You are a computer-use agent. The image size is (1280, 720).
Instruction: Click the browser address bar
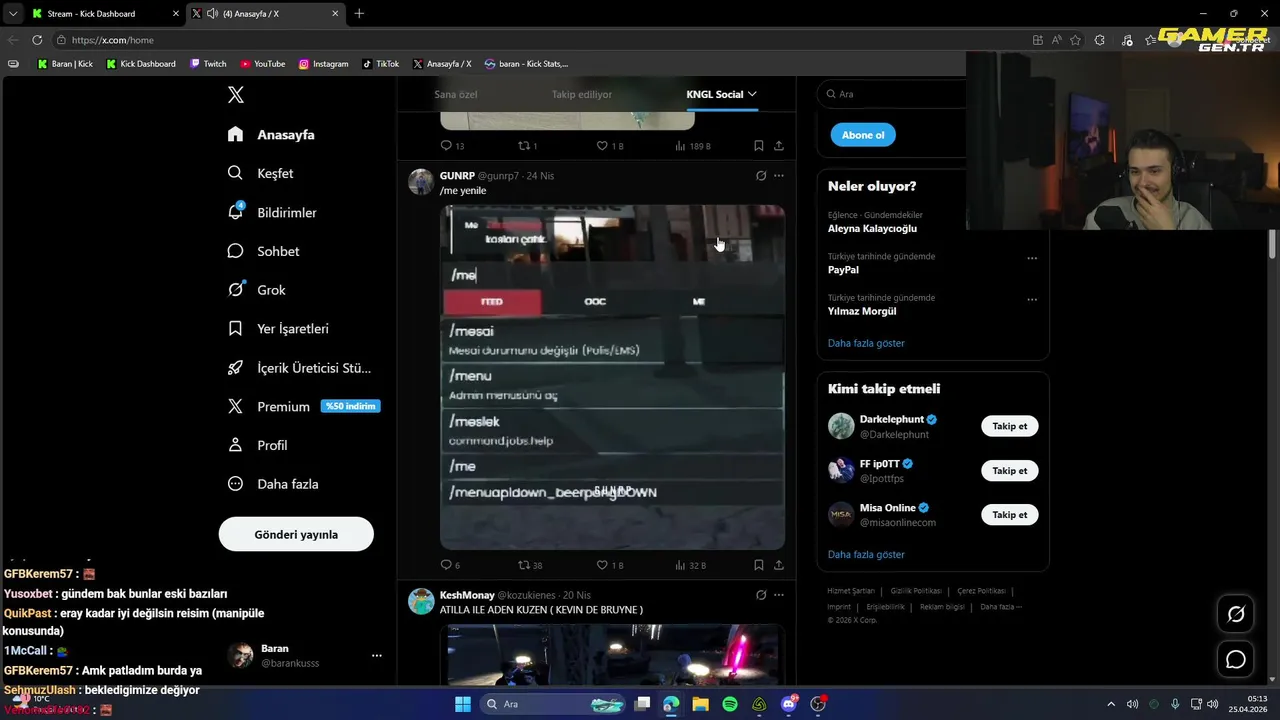(x=540, y=40)
